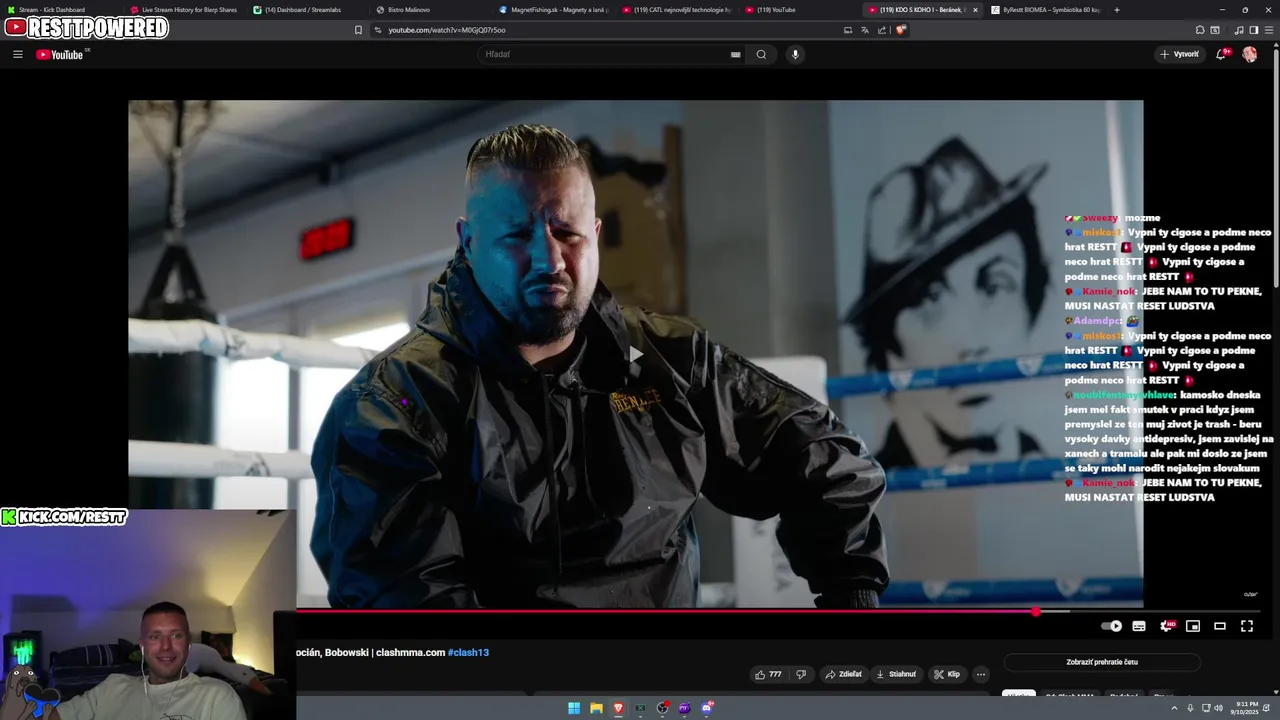The height and width of the screenshot is (720, 1280).
Task: Open clock showing 9:11 PM
Action: pyautogui.click(x=1246, y=708)
